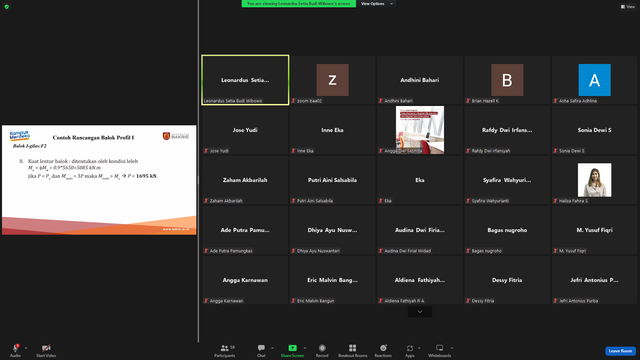Image resolution: width=640 pixels, height=360 pixels.
Task: Select the zoom baa02 tile
Action: (333, 80)
